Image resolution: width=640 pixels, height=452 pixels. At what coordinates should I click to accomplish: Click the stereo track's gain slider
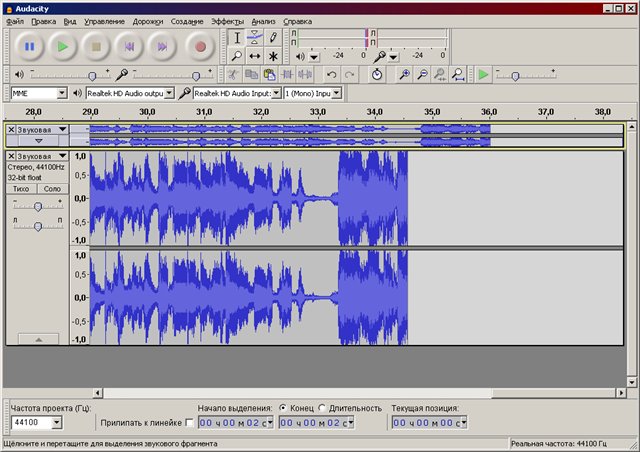[x=38, y=206]
